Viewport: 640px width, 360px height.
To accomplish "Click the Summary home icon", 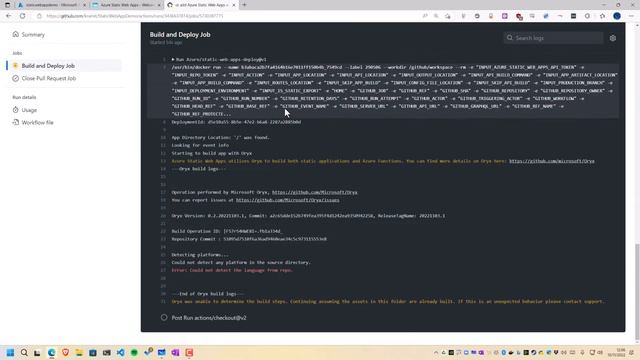I will click(16, 34).
